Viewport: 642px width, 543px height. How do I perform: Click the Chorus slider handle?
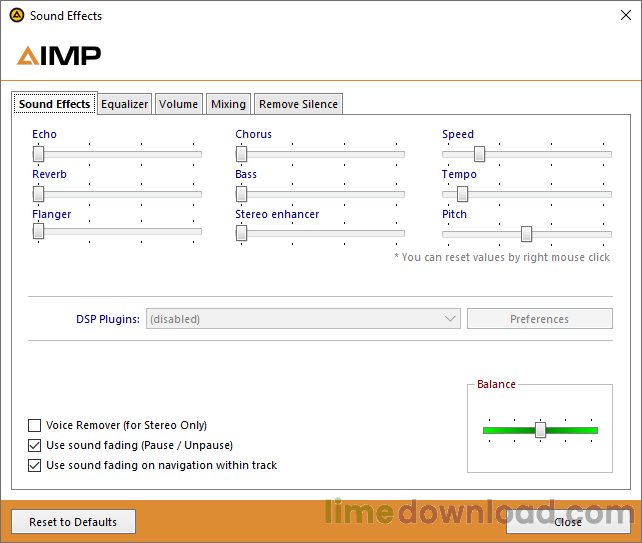pyautogui.click(x=242, y=154)
